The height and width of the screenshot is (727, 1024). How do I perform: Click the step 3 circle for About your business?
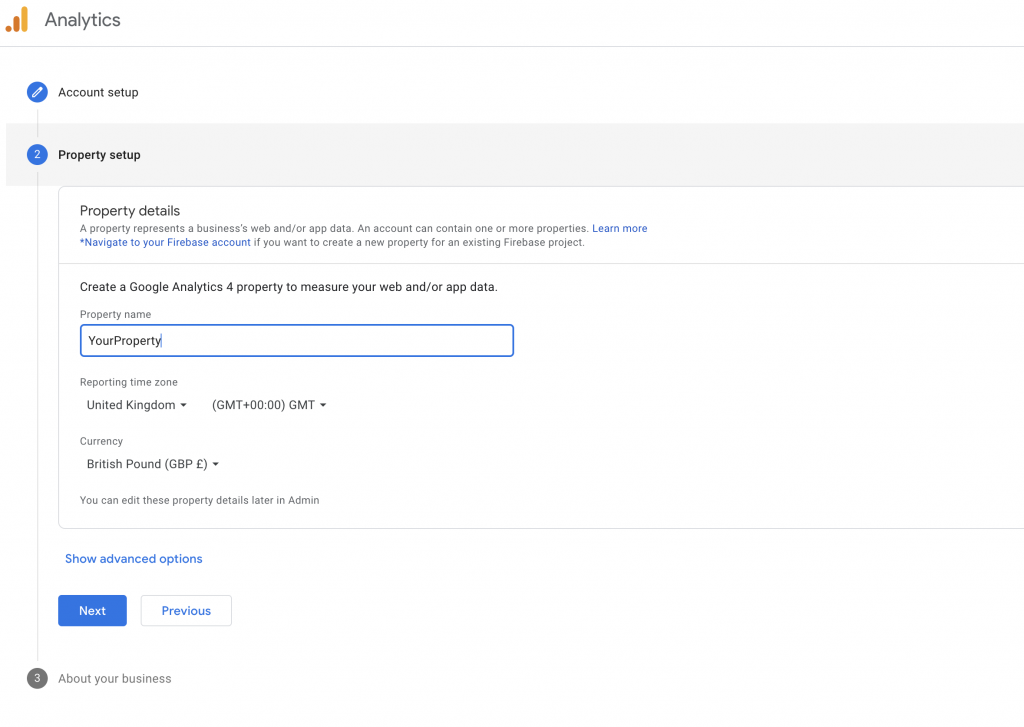37,678
